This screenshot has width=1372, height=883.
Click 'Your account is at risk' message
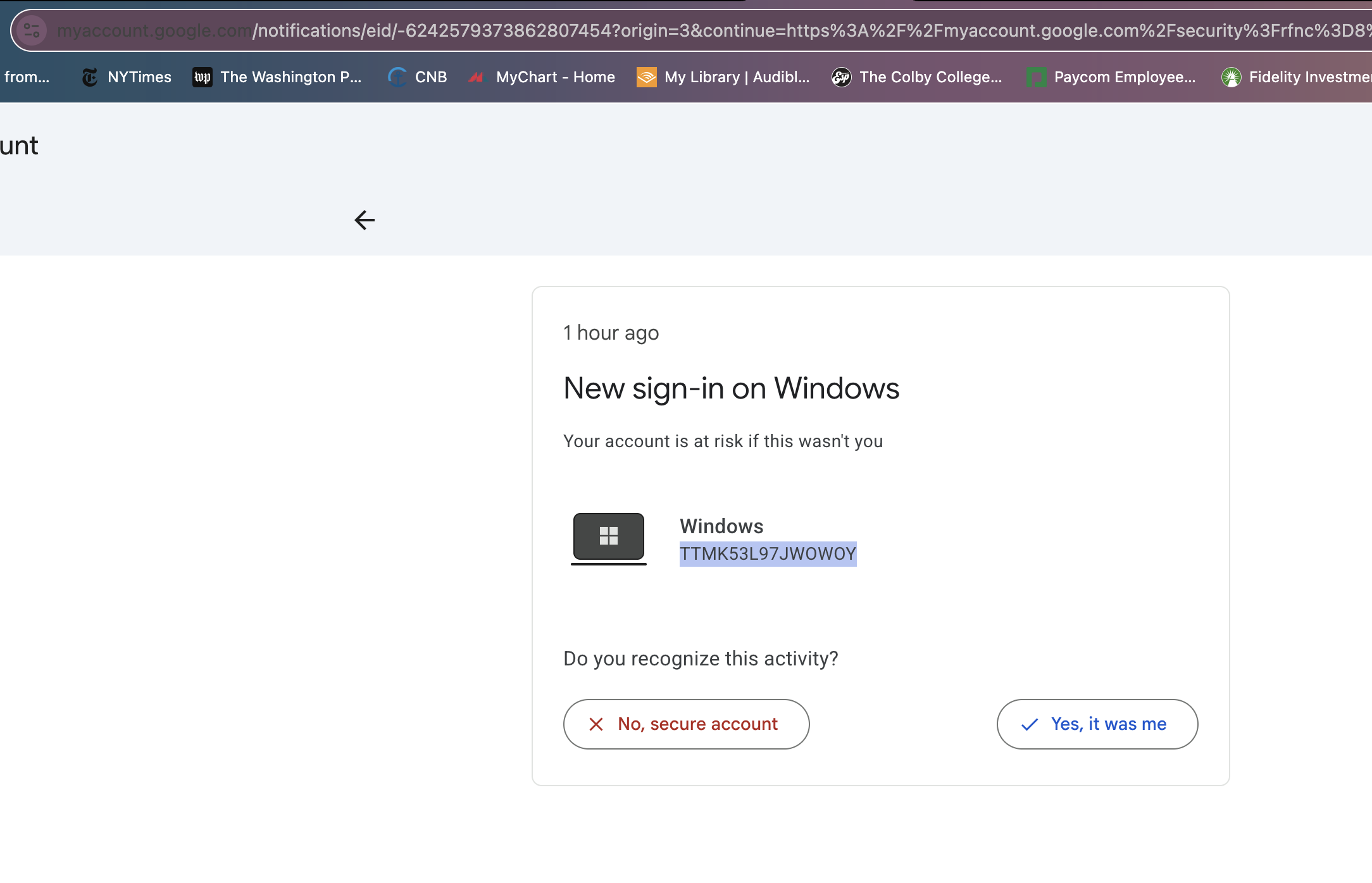click(x=723, y=441)
